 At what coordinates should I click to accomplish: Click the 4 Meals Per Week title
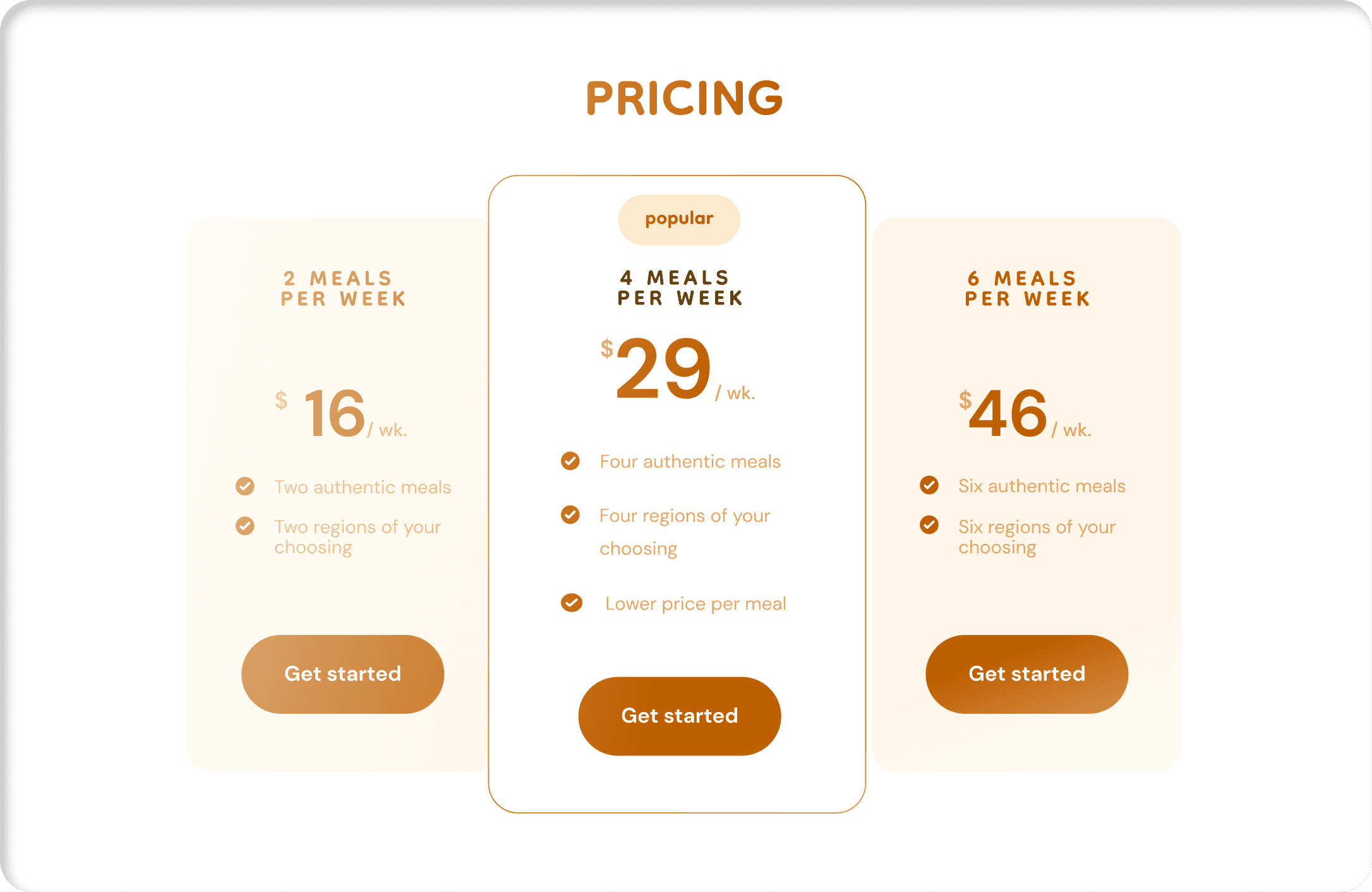click(680, 287)
